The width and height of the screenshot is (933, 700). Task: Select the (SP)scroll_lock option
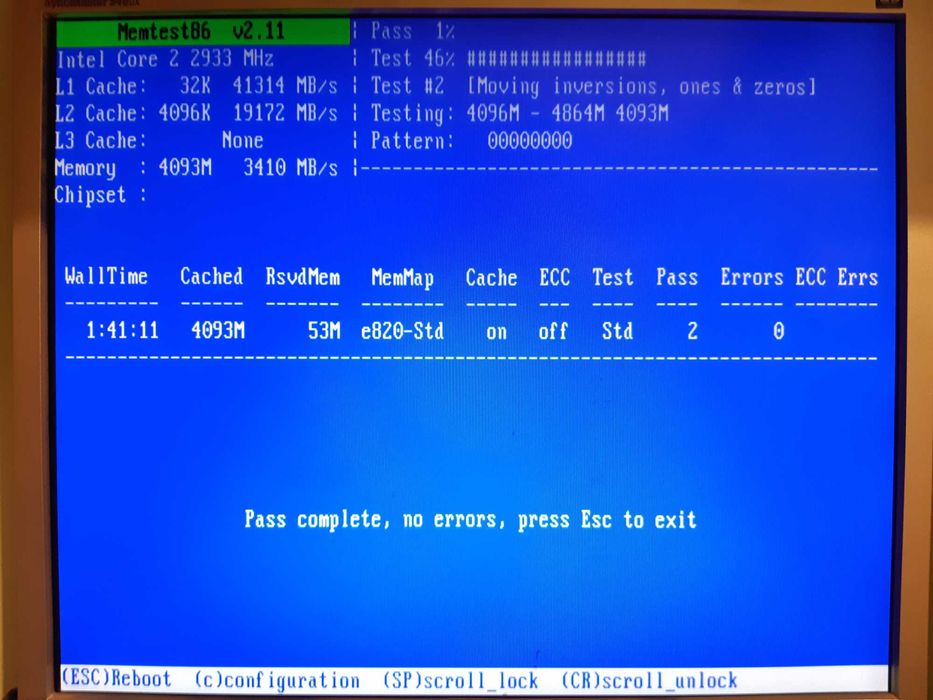click(460, 680)
